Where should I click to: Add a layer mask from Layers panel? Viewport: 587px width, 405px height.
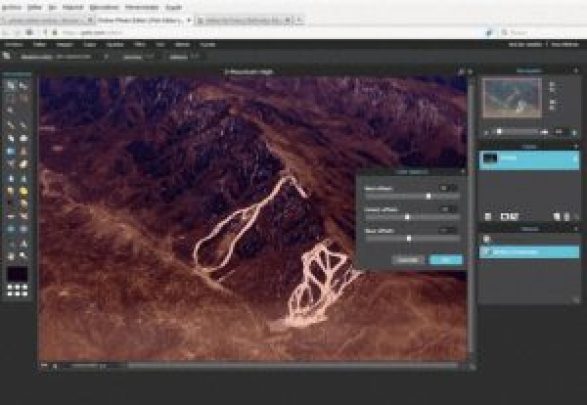point(505,216)
